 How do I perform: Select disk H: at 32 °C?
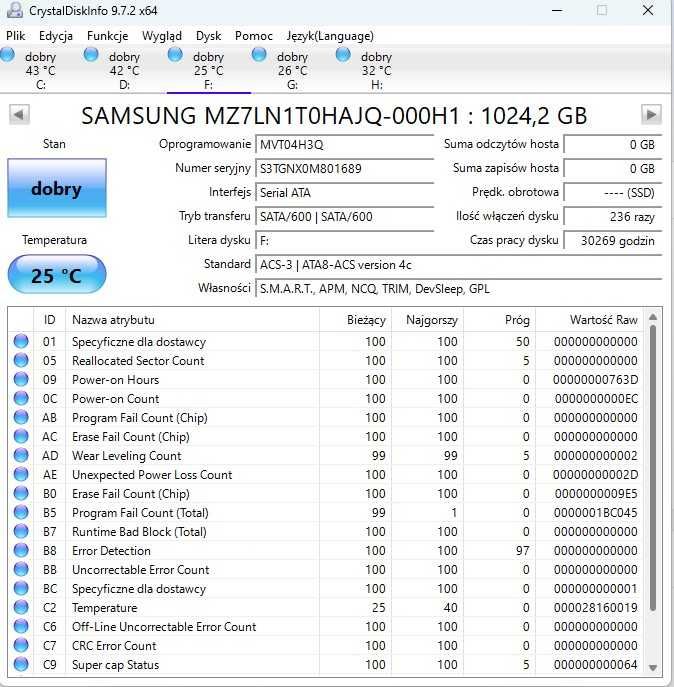pos(376,70)
